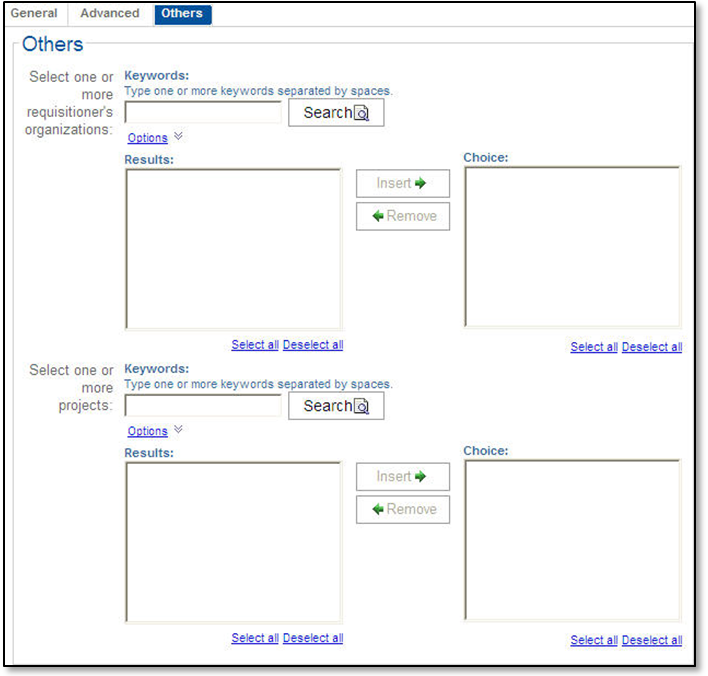Open the Options link for projects
Viewport: 708px width, 676px height.
pyautogui.click(x=147, y=431)
